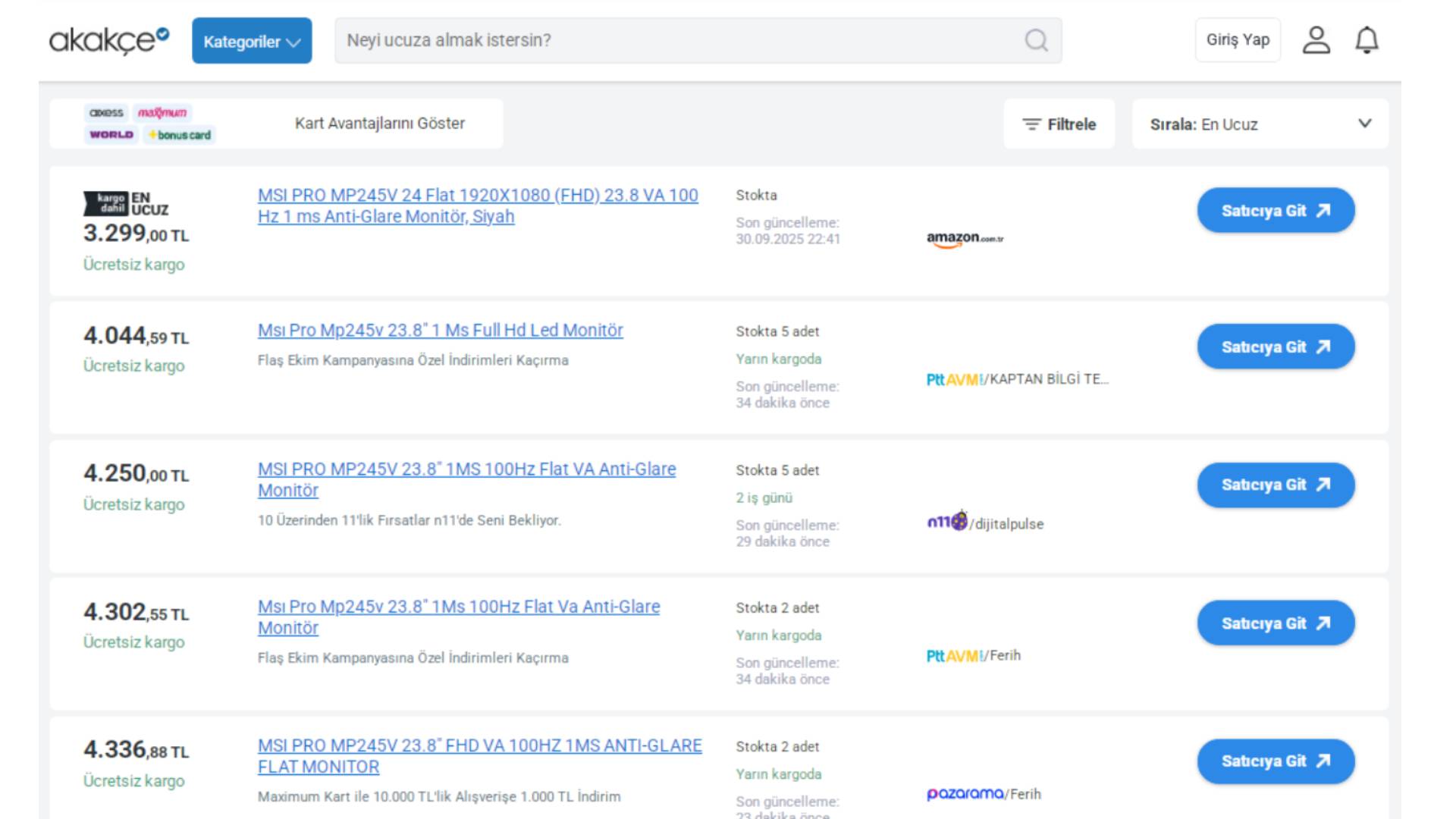Click the akakçe logo
This screenshot has width=1456, height=819.
108,40
